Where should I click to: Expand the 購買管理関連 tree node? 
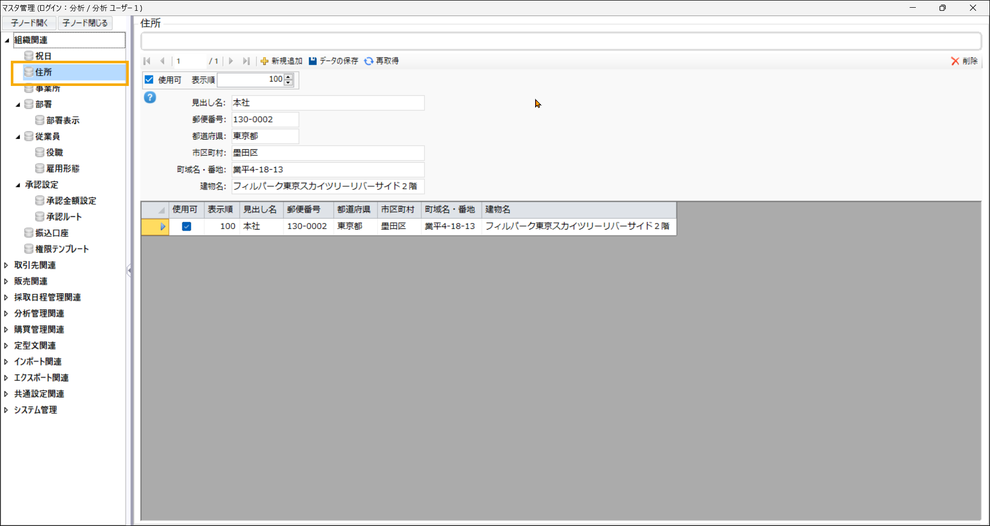coord(6,330)
